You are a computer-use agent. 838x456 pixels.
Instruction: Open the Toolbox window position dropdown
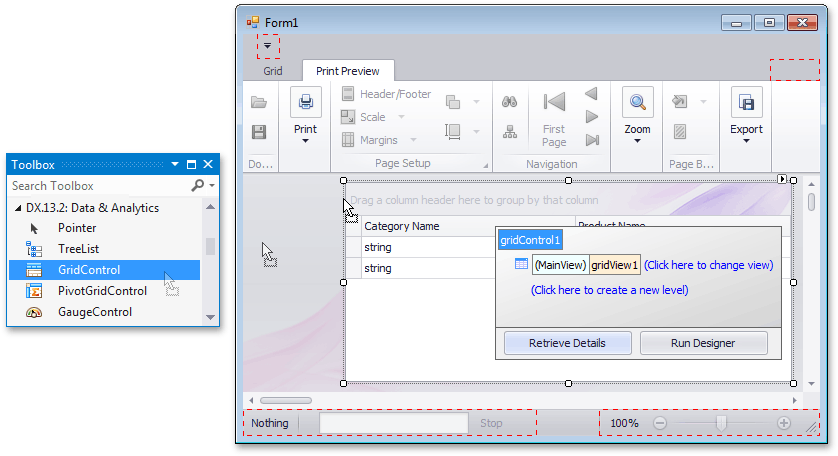(x=175, y=165)
